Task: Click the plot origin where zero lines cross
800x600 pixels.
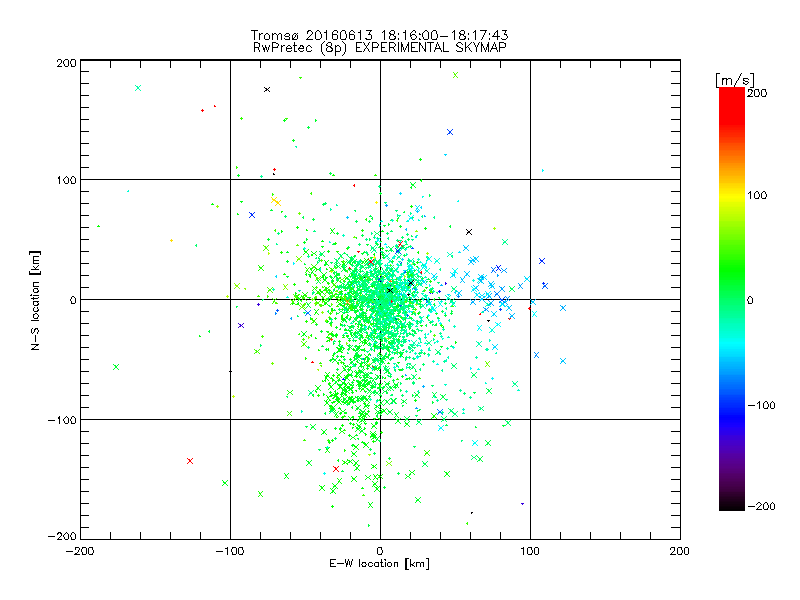Action: (x=380, y=299)
